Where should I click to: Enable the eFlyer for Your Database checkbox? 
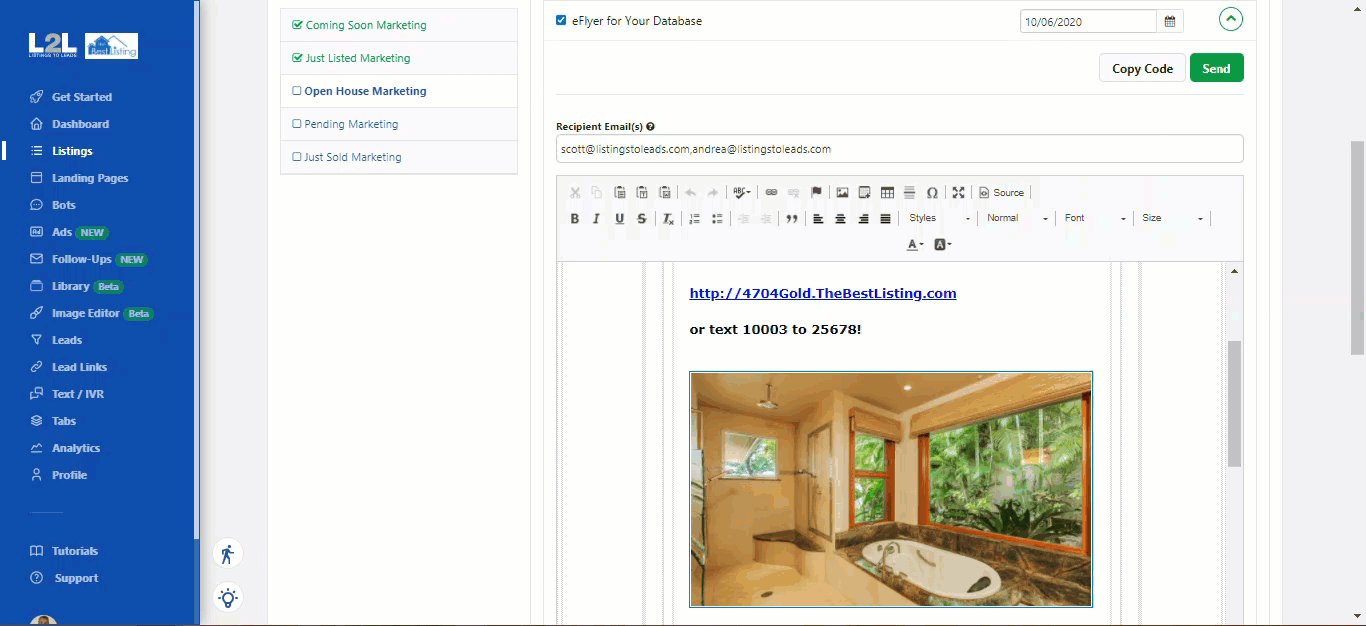tap(561, 19)
